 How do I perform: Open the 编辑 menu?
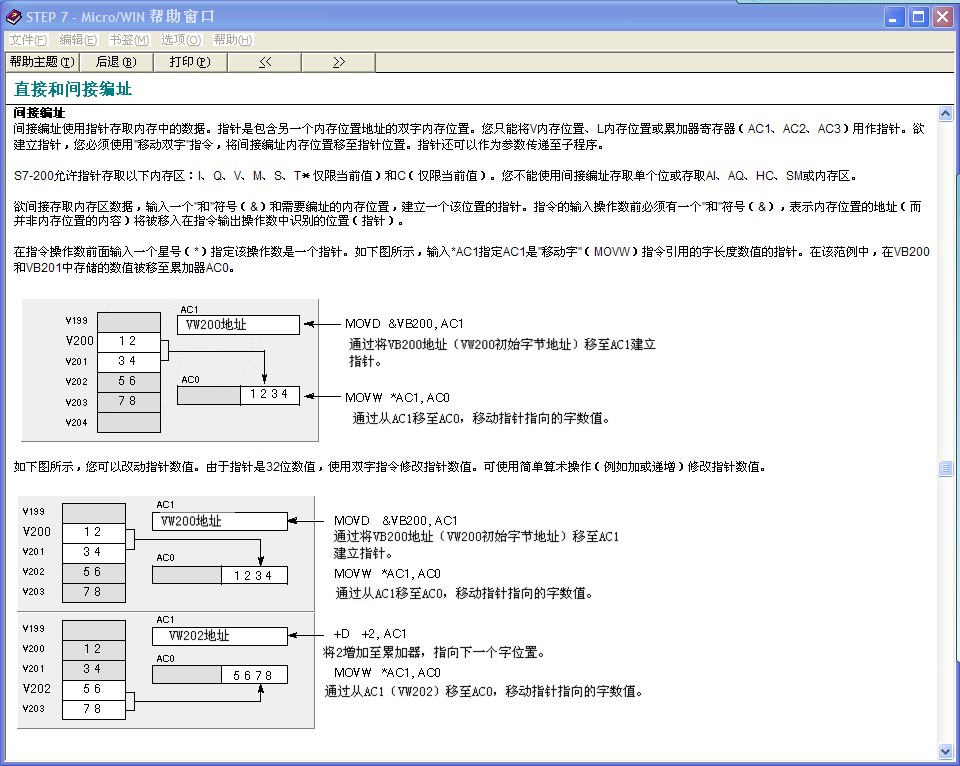coord(78,40)
